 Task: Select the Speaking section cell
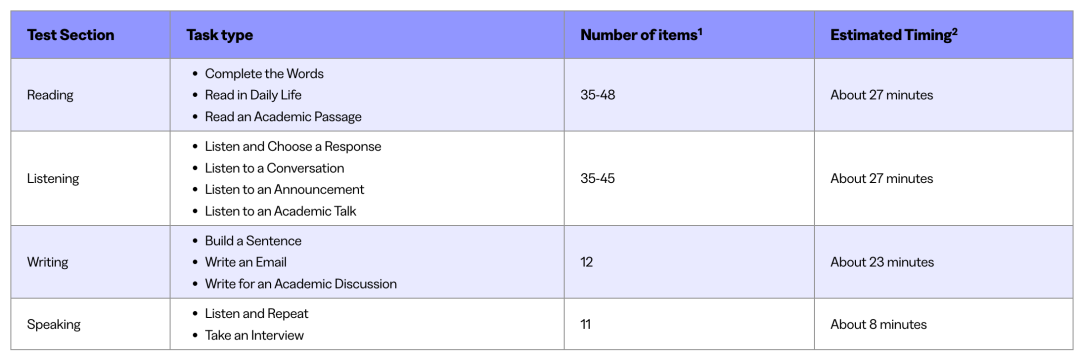click(x=52, y=325)
